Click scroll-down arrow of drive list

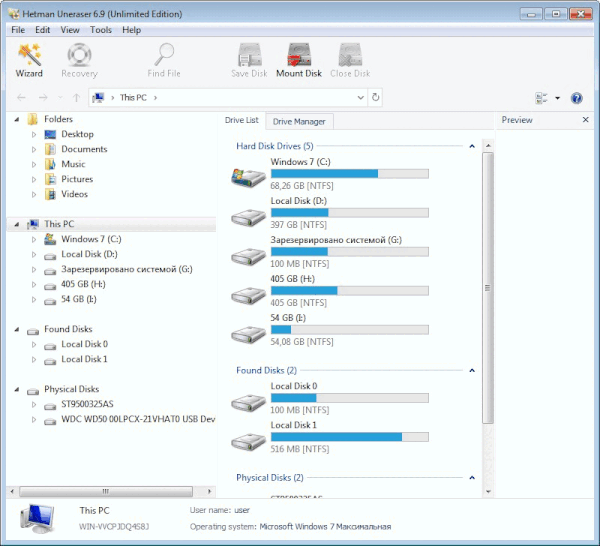pyautogui.click(x=488, y=492)
